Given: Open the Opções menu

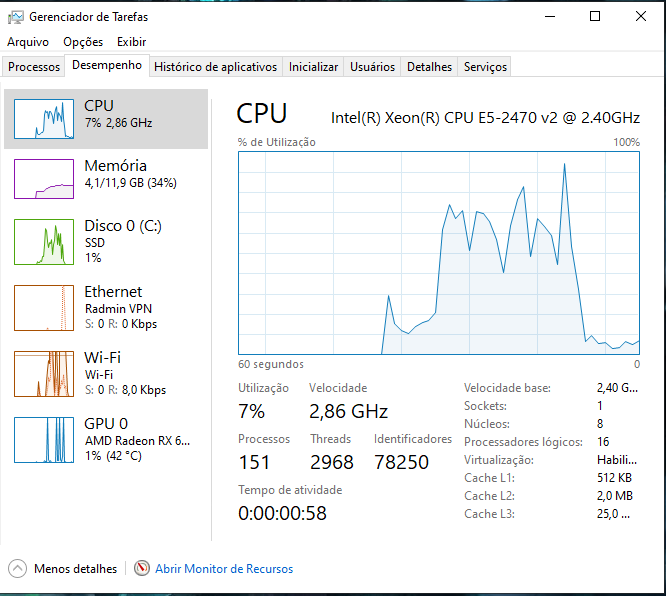Looking at the screenshot, I should click(x=83, y=42).
